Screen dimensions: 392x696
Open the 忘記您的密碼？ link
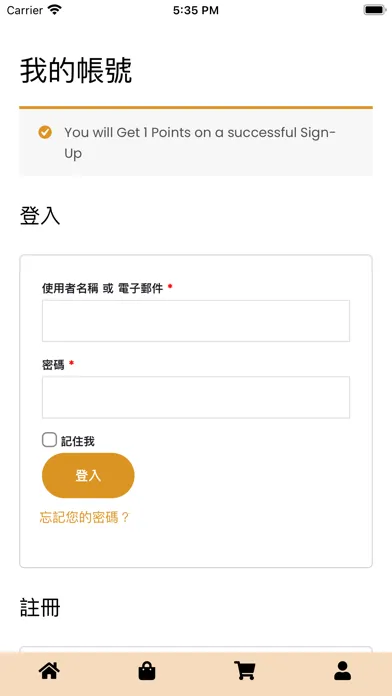[84, 517]
